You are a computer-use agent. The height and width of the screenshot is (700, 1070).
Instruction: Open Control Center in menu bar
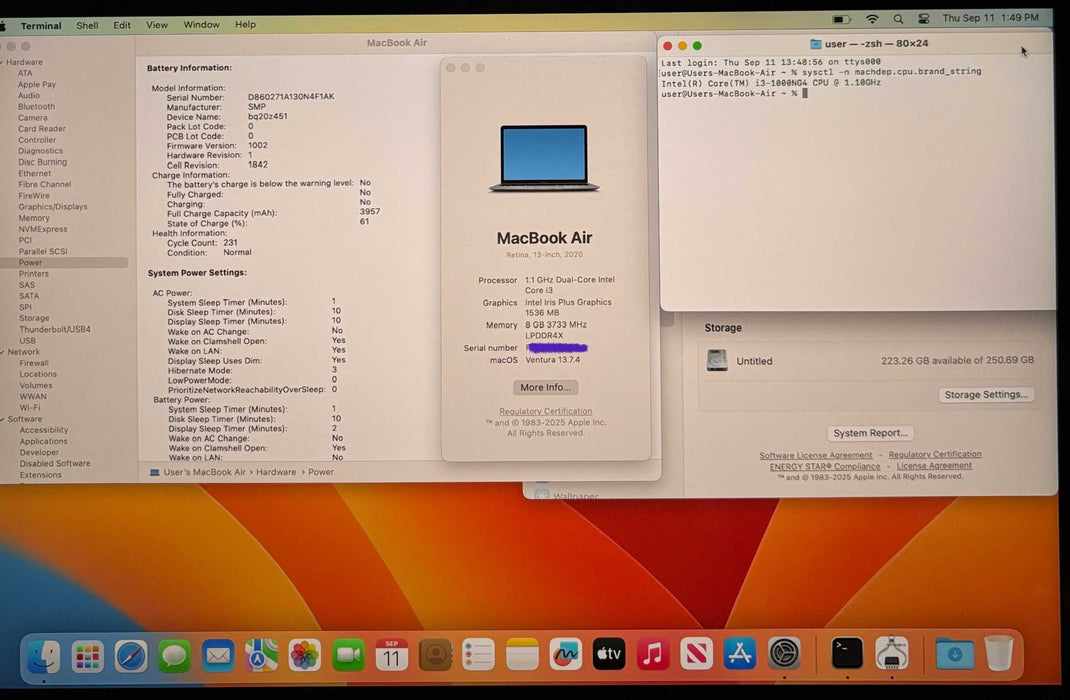(x=923, y=18)
